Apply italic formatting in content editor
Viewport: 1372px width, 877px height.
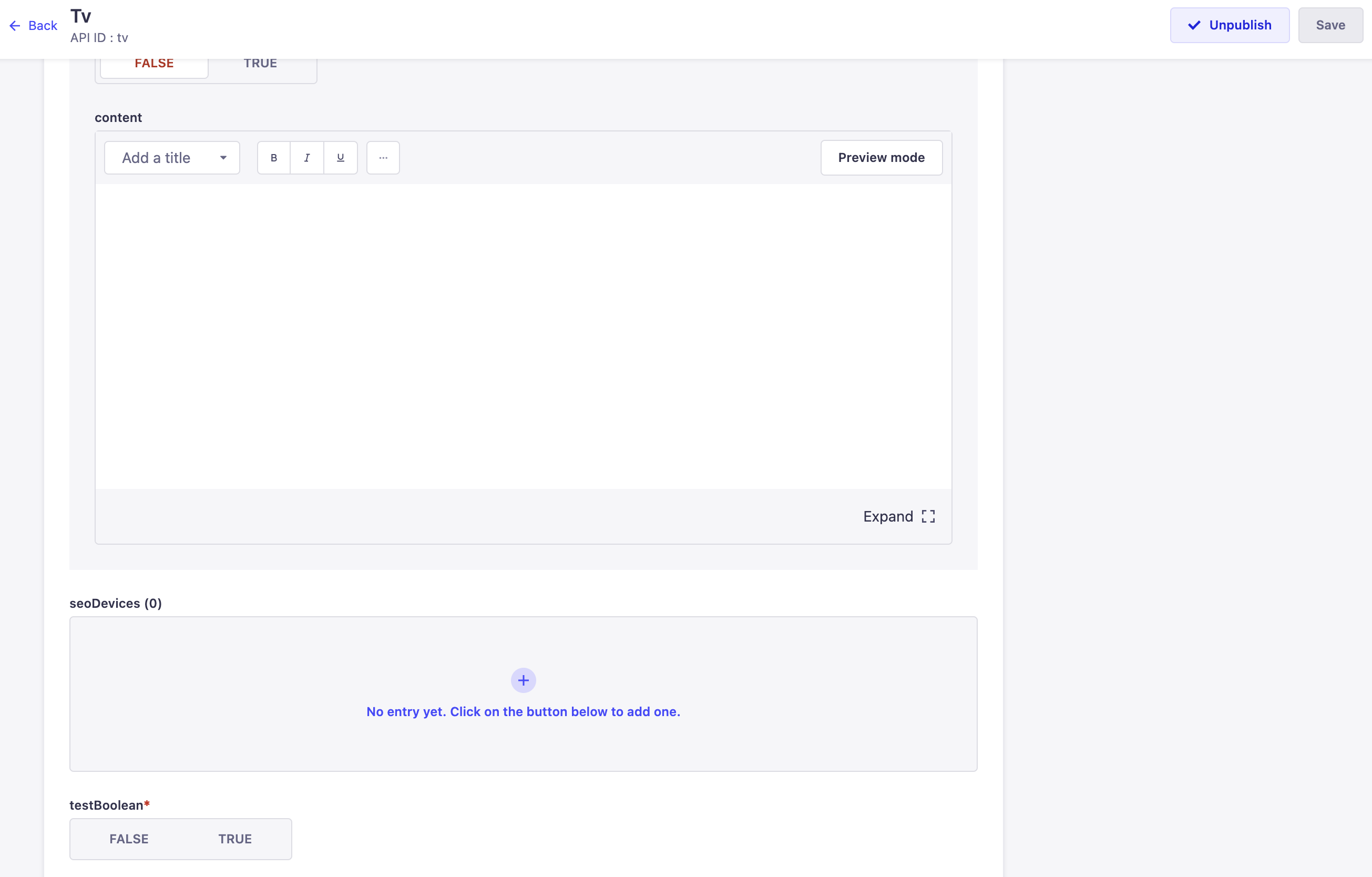[307, 158]
